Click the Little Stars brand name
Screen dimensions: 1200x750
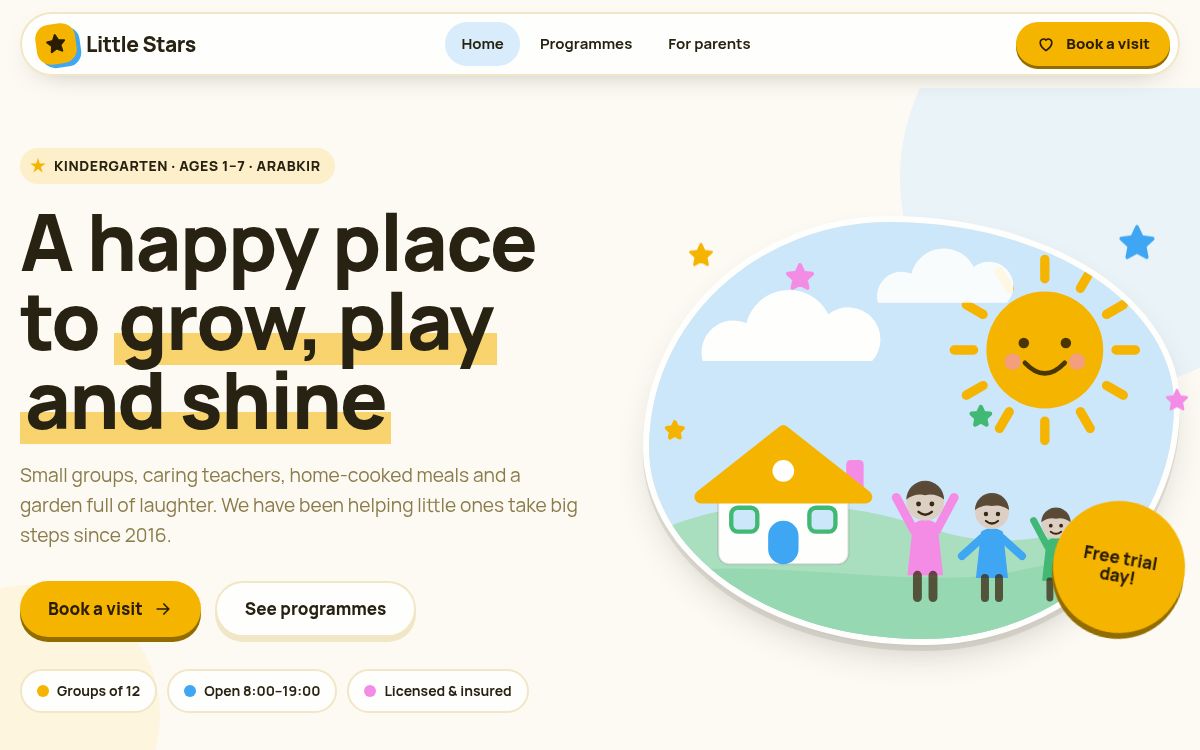(141, 44)
